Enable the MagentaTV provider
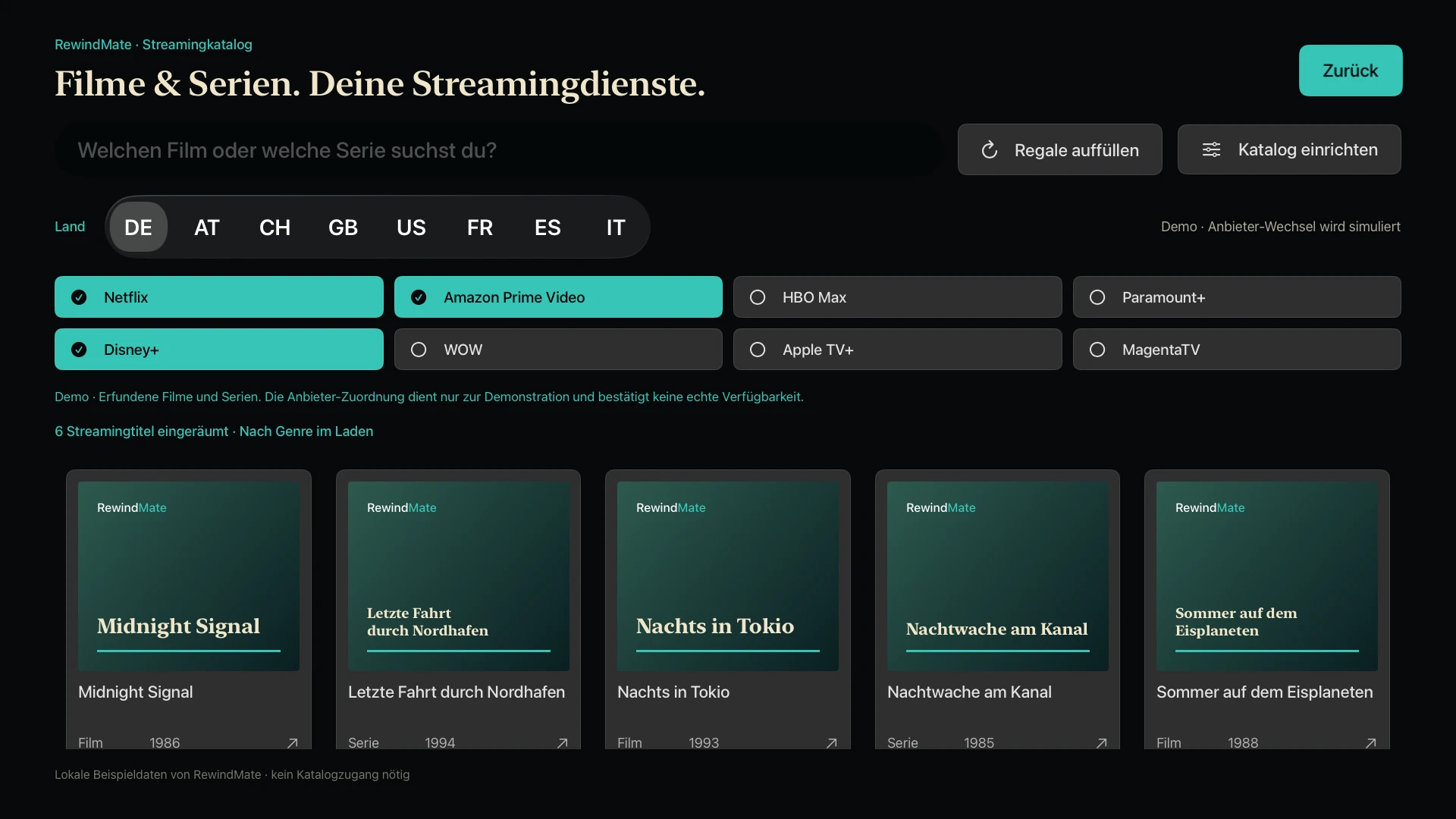Viewport: 1456px width, 819px height. click(x=1237, y=350)
